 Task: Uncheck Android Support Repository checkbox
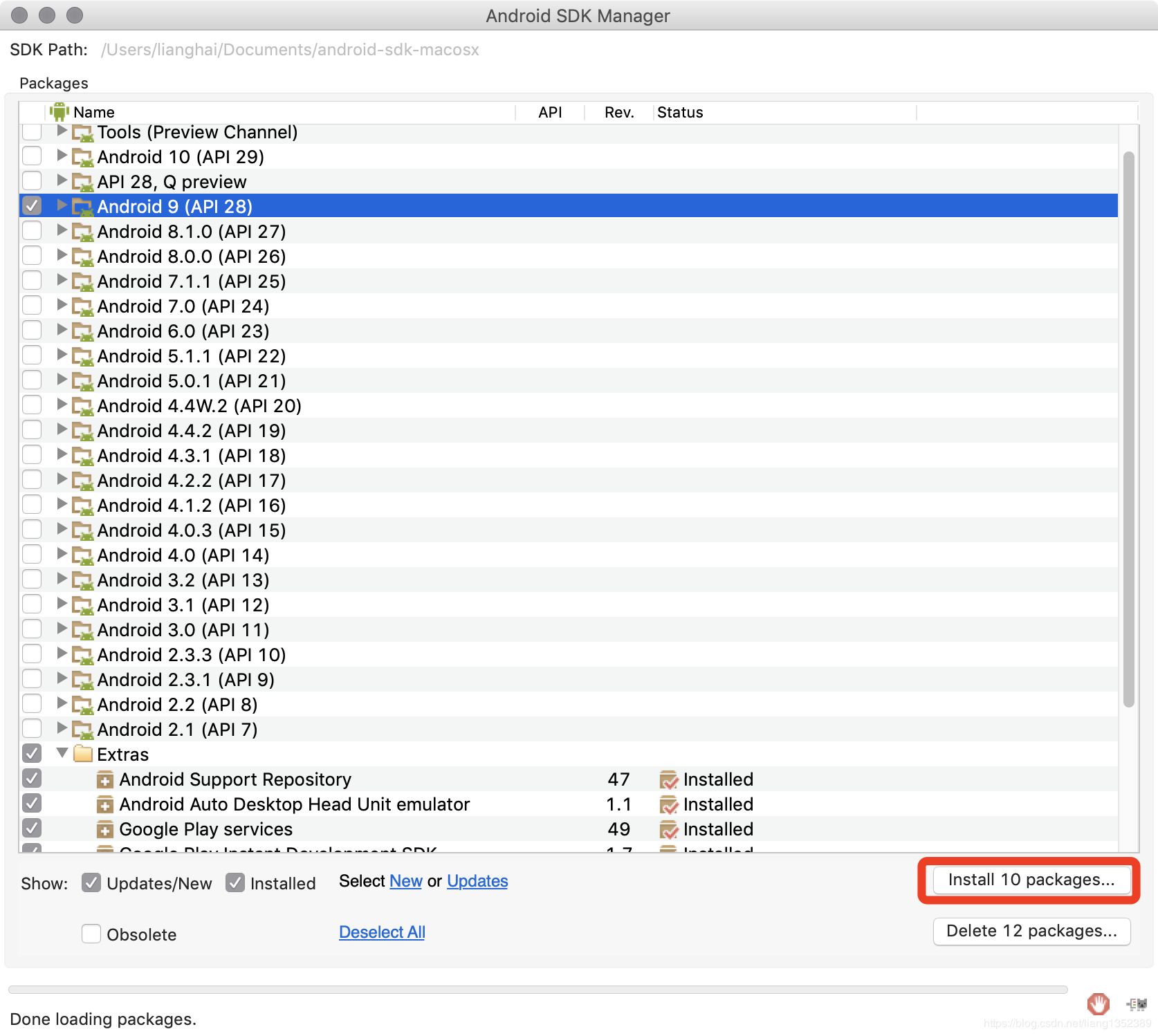coord(32,778)
